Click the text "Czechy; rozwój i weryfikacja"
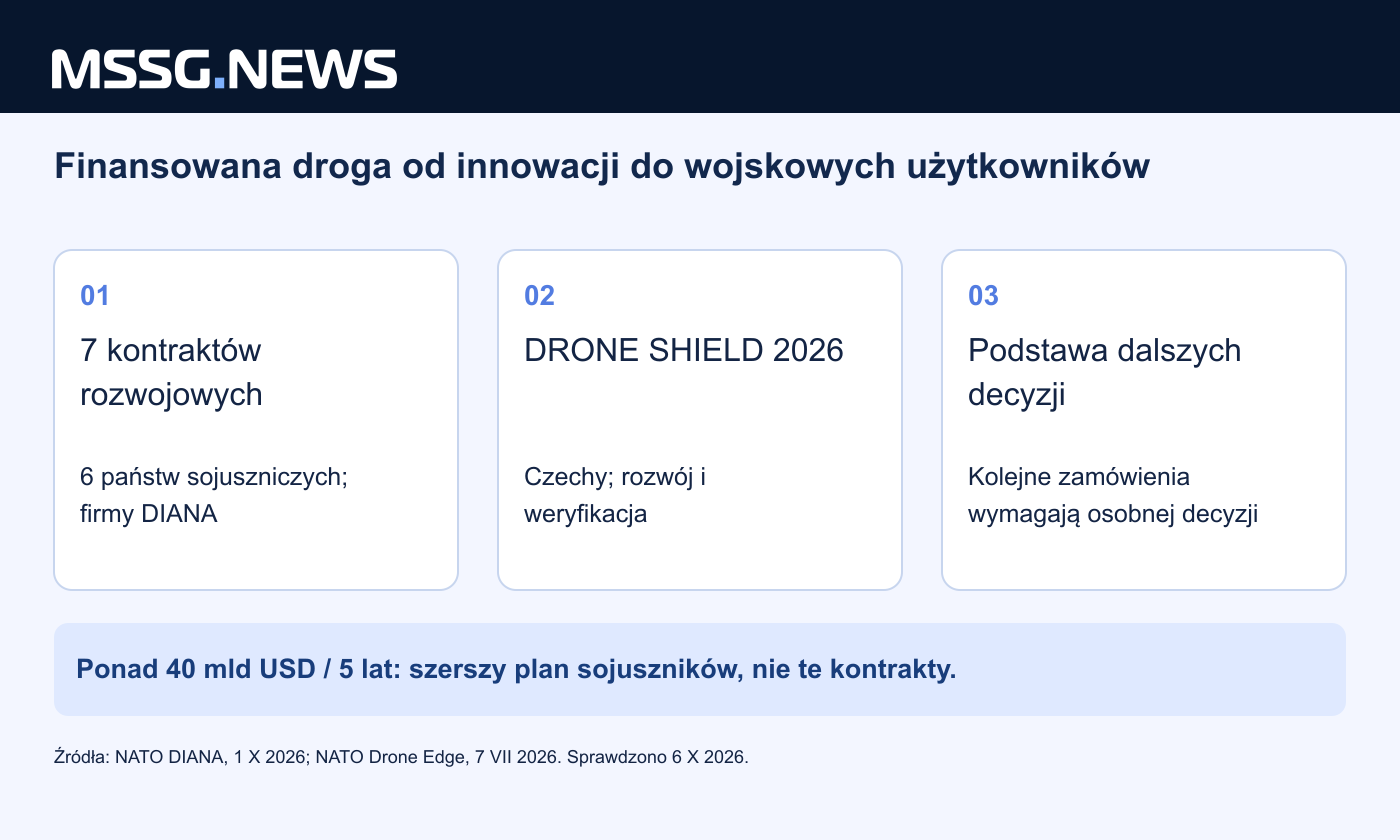Screen dimensions: 1400x840 point(615,496)
